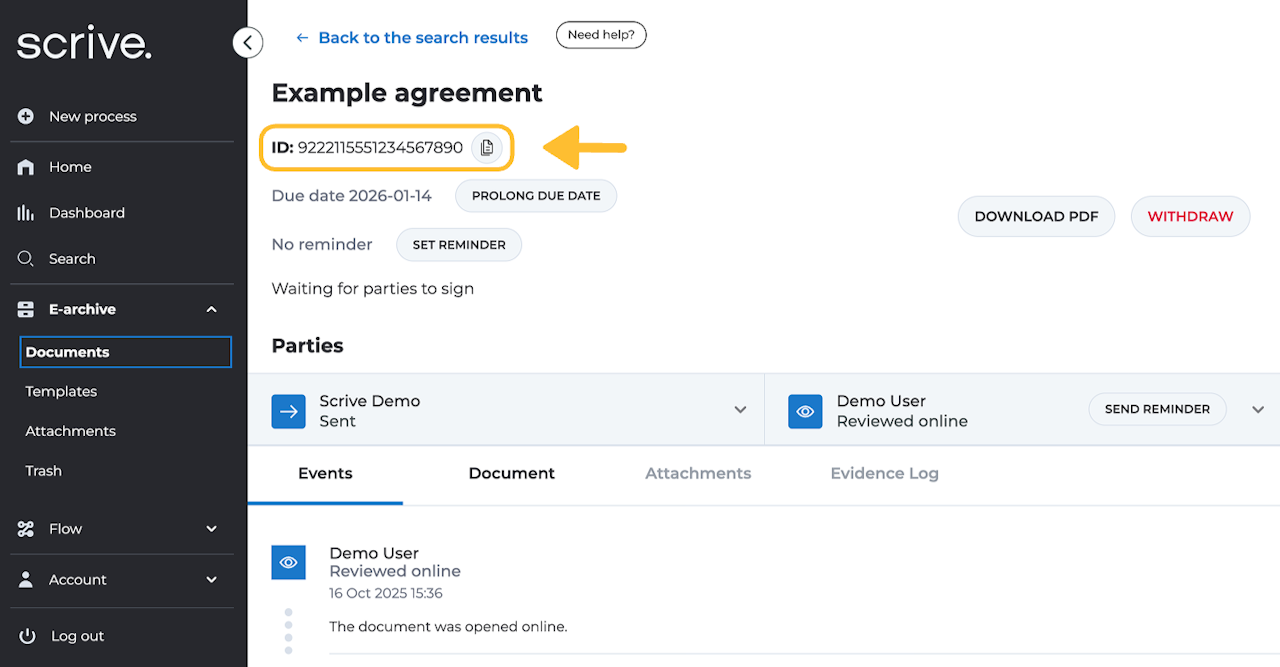Open Home via the house icon
Image resolution: width=1280 pixels, height=667 pixels.
pos(26,167)
